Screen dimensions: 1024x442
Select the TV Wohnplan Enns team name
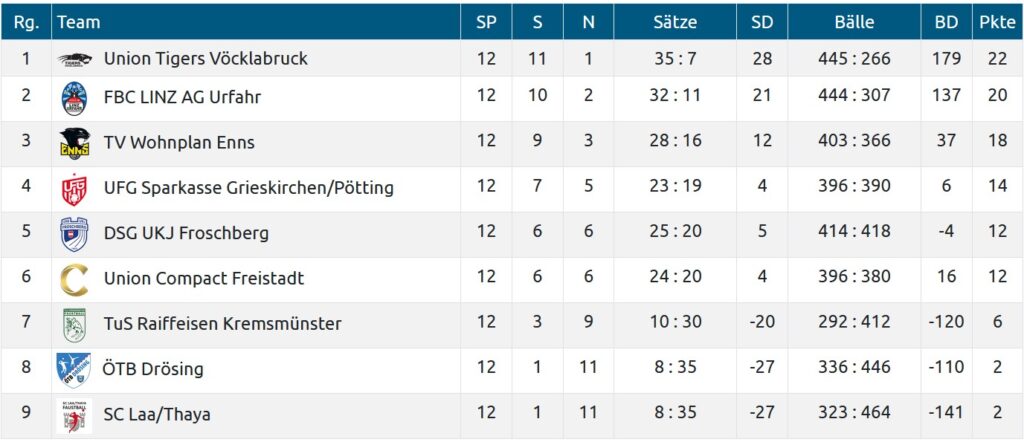pyautogui.click(x=179, y=142)
